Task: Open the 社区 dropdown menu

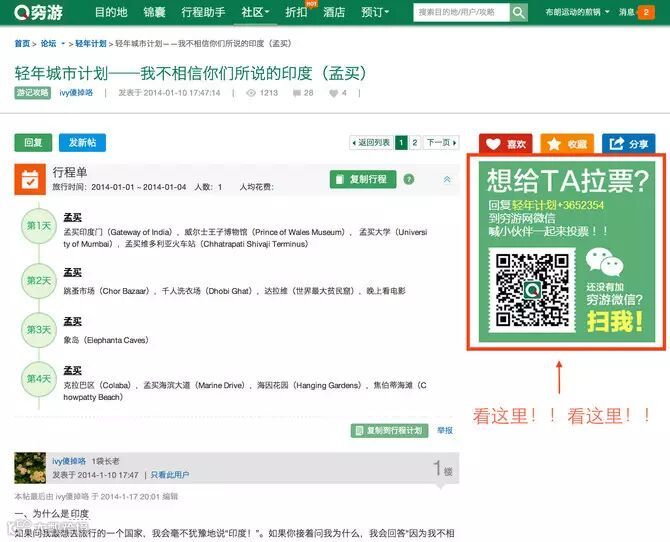Action: point(255,12)
